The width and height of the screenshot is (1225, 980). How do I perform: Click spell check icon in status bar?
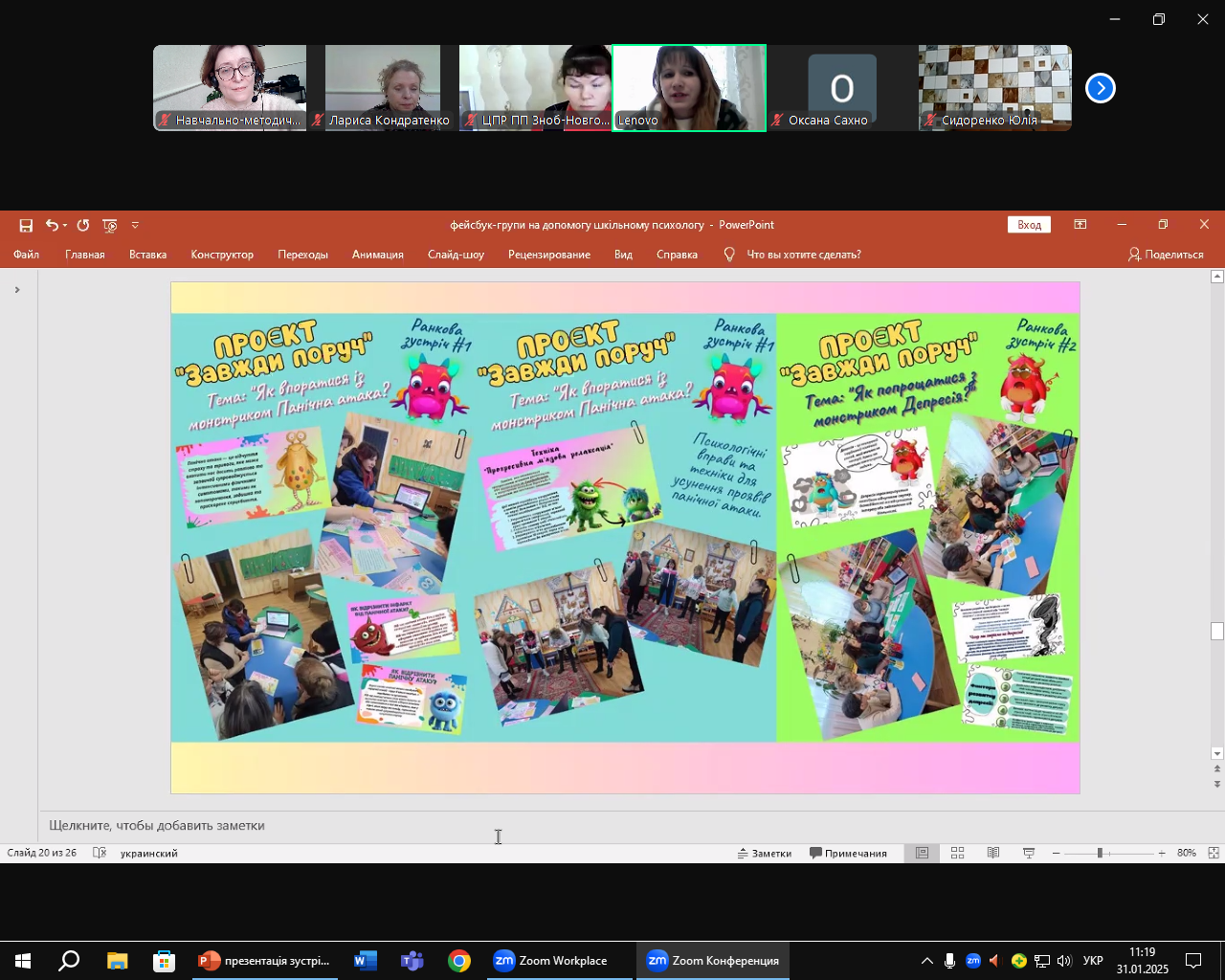(x=100, y=854)
